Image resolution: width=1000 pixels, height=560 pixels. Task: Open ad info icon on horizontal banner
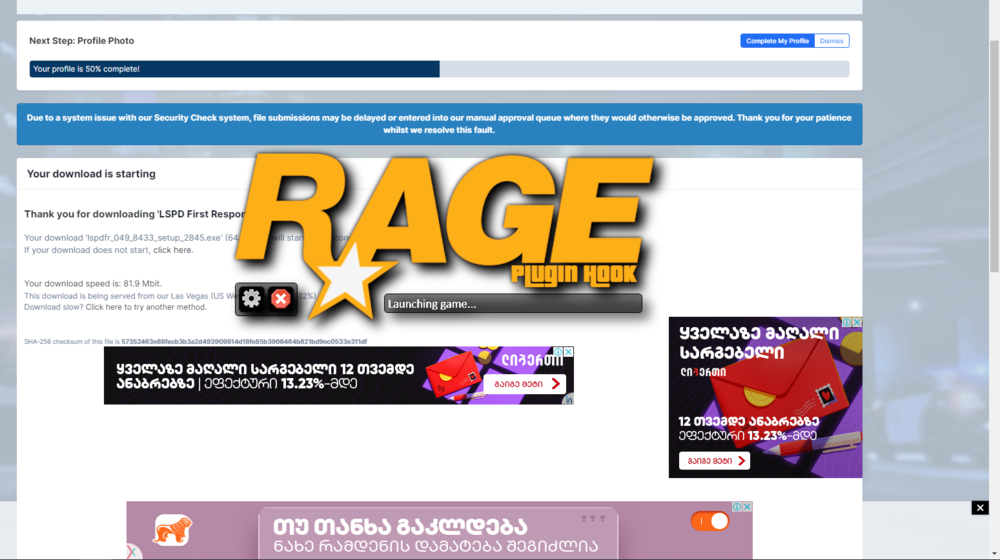(x=558, y=351)
